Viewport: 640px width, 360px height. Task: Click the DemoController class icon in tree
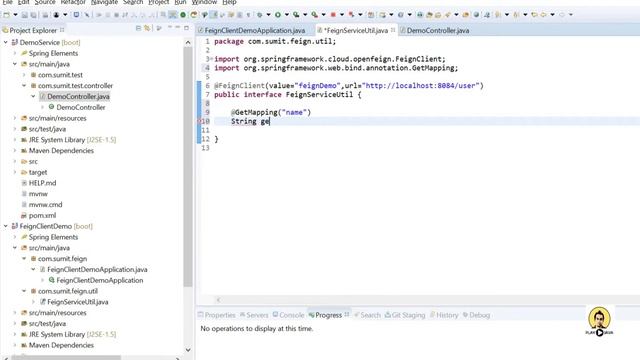(51, 107)
